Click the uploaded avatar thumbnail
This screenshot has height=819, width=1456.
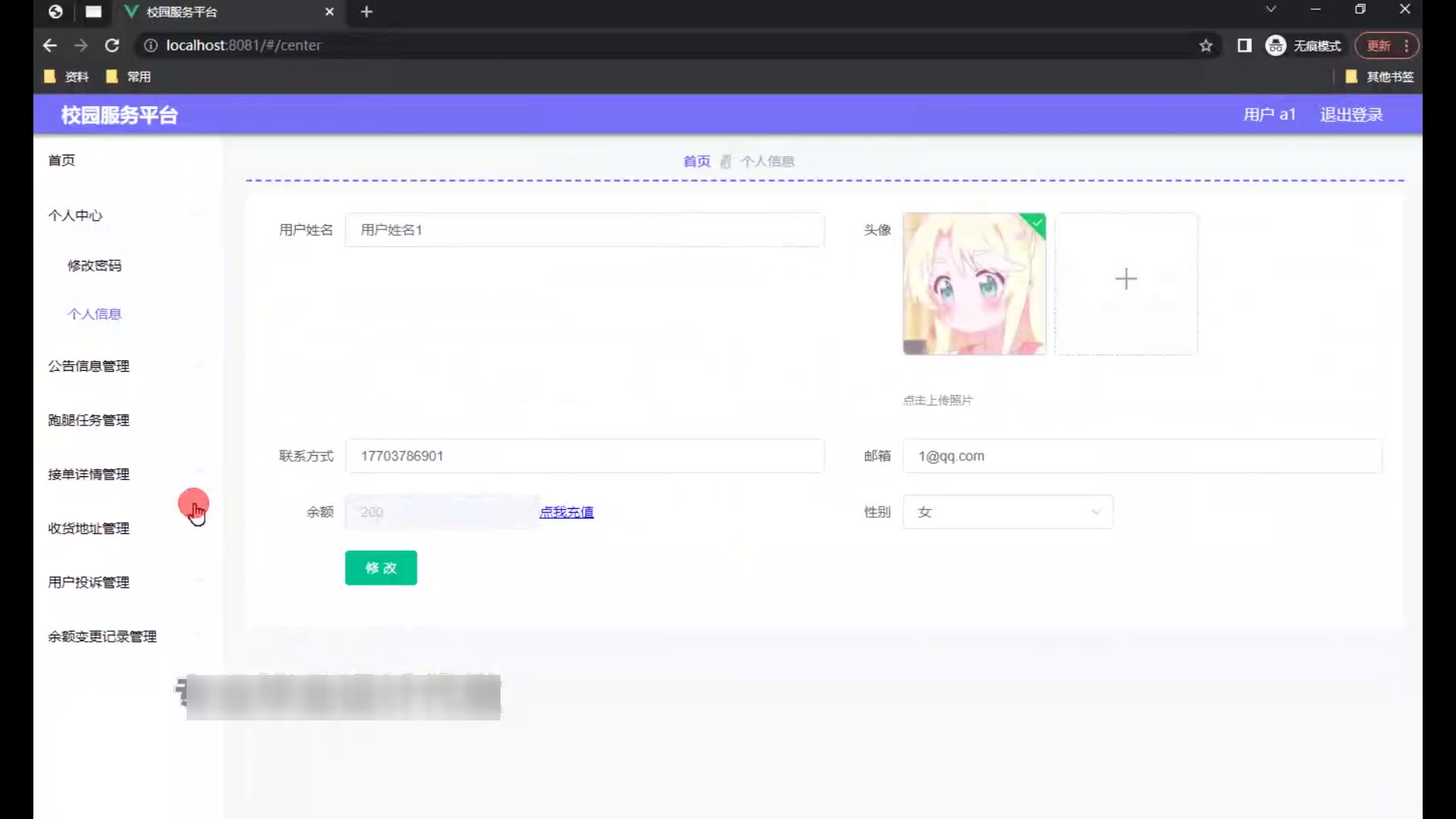point(974,284)
